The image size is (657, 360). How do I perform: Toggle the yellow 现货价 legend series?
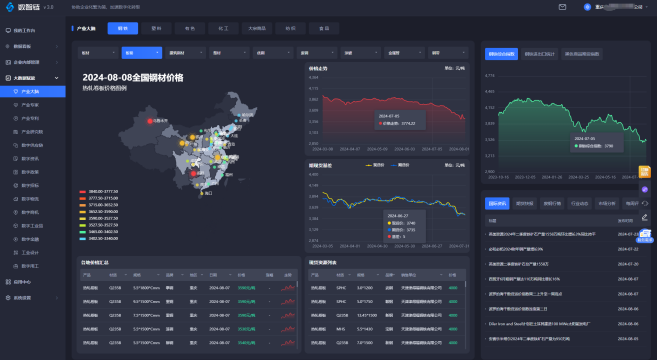point(375,165)
